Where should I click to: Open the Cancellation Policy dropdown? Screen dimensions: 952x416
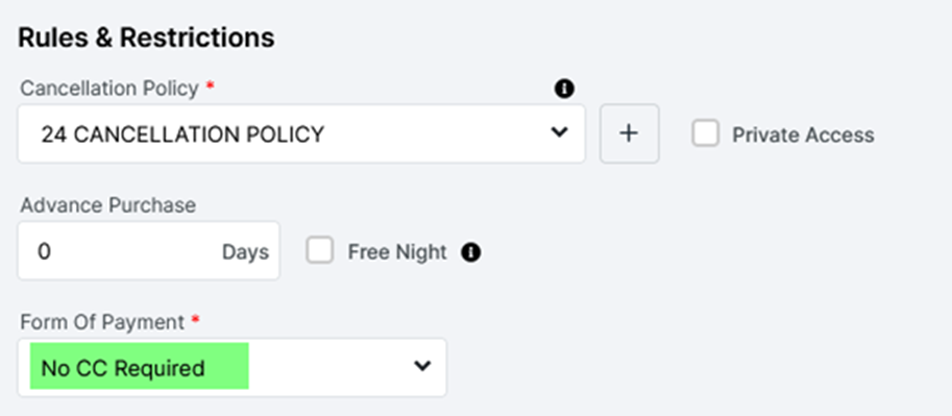[300, 134]
